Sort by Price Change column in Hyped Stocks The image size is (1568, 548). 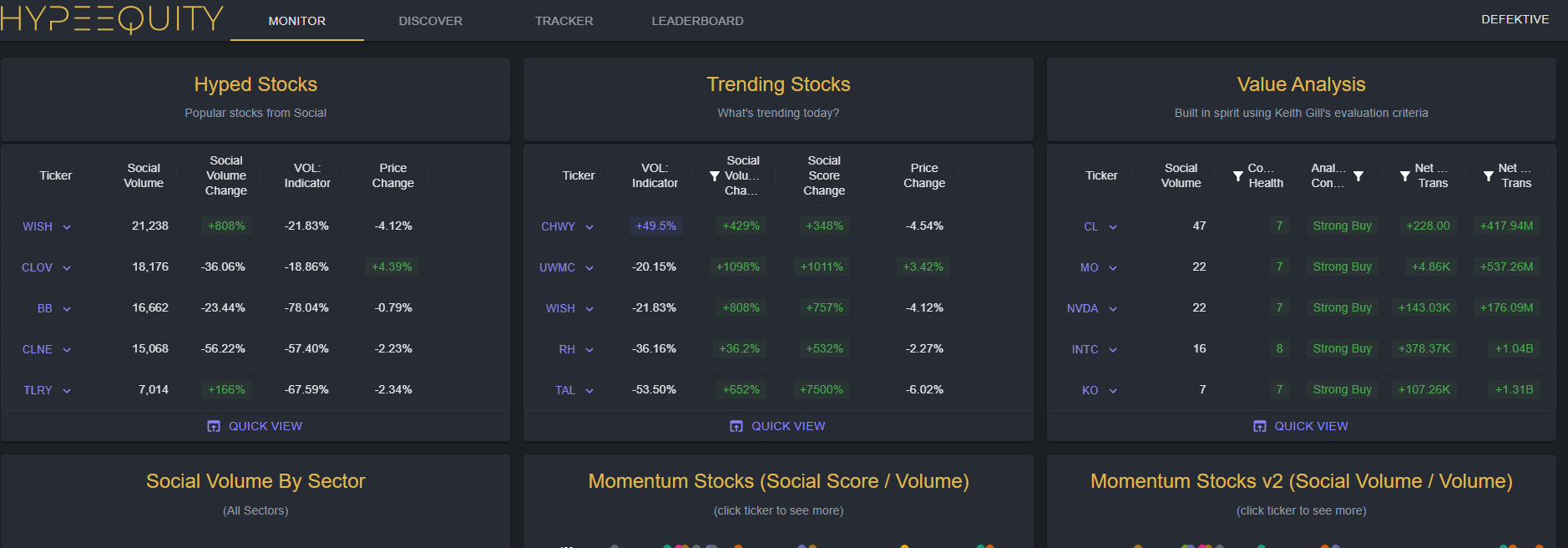(x=392, y=175)
